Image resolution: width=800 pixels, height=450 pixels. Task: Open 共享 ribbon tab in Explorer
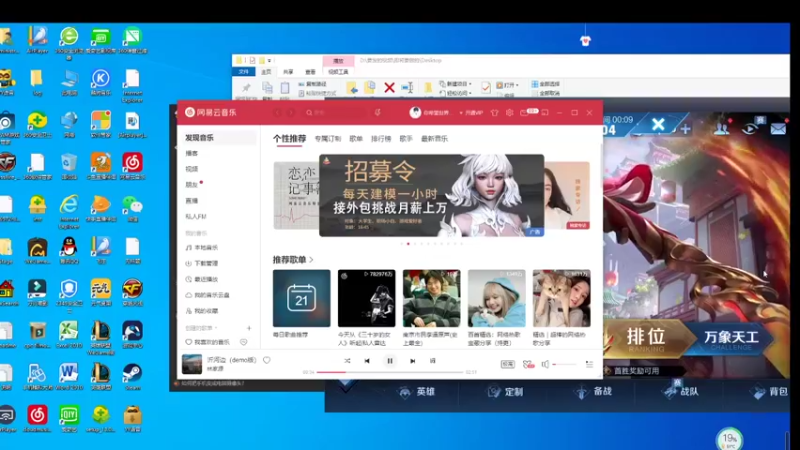click(x=288, y=72)
